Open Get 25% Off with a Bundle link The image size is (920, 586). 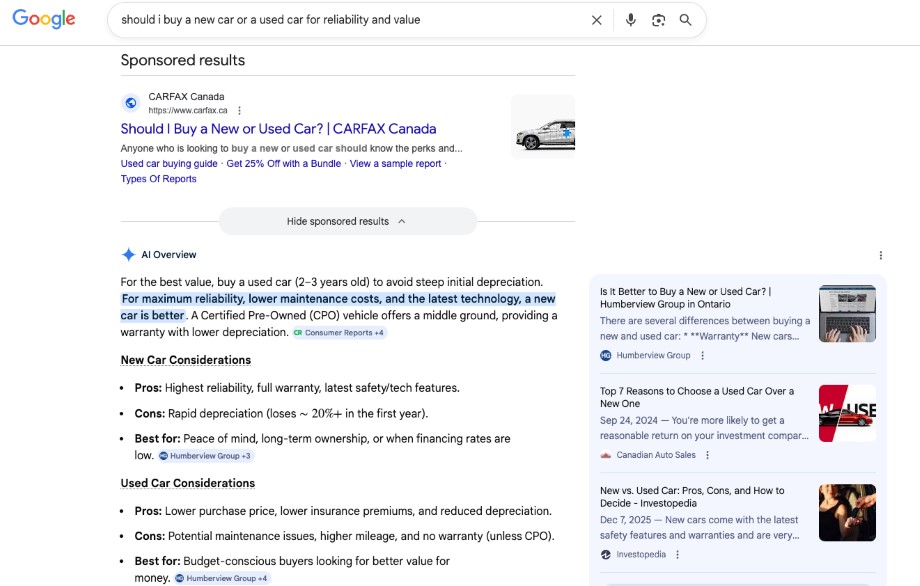[x=283, y=164]
